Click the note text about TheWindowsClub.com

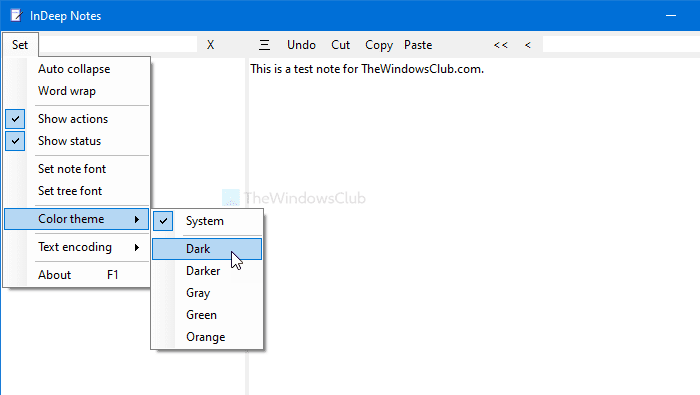pos(367,69)
